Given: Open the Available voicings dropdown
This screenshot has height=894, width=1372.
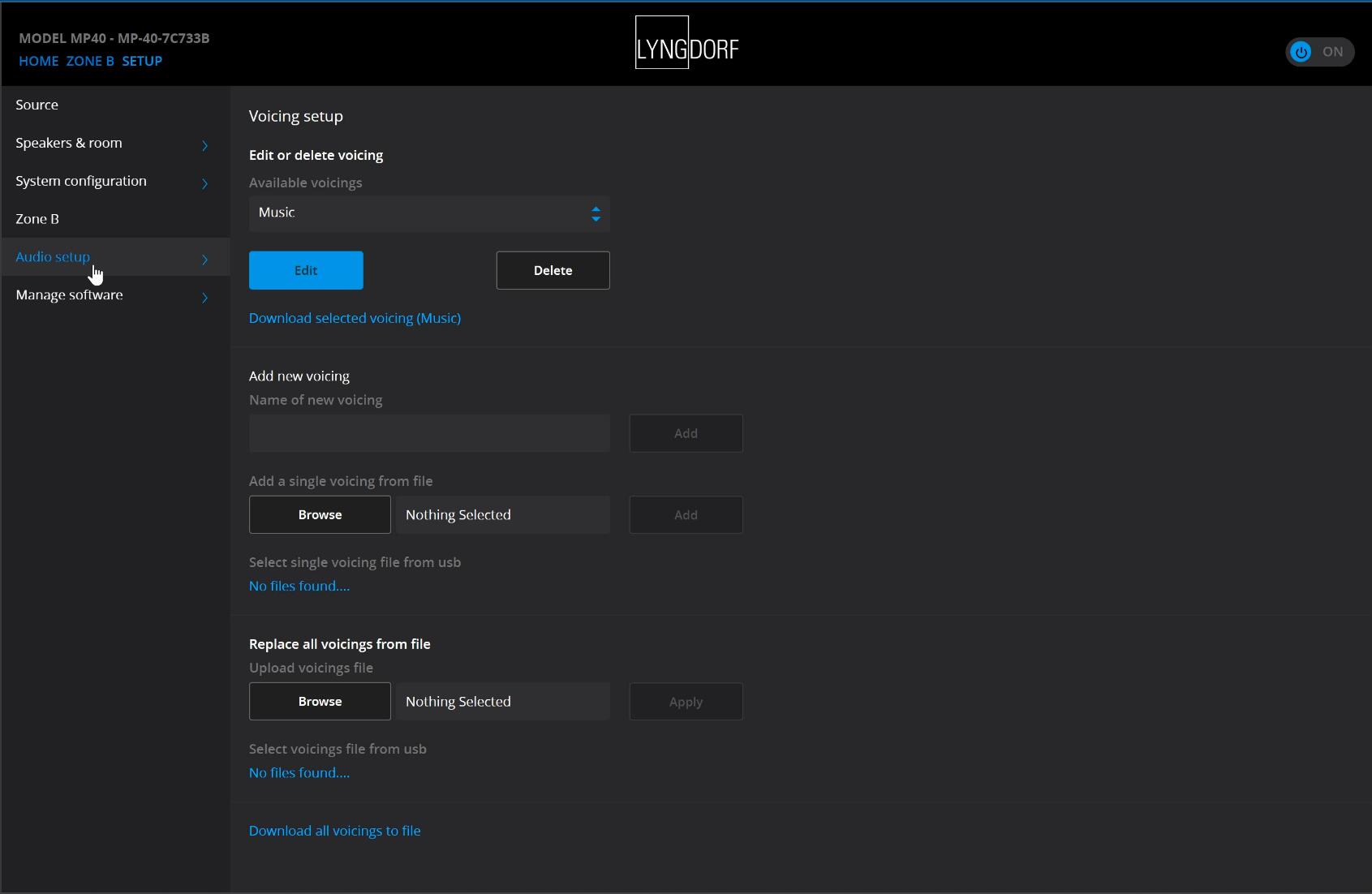Looking at the screenshot, I should click(428, 213).
